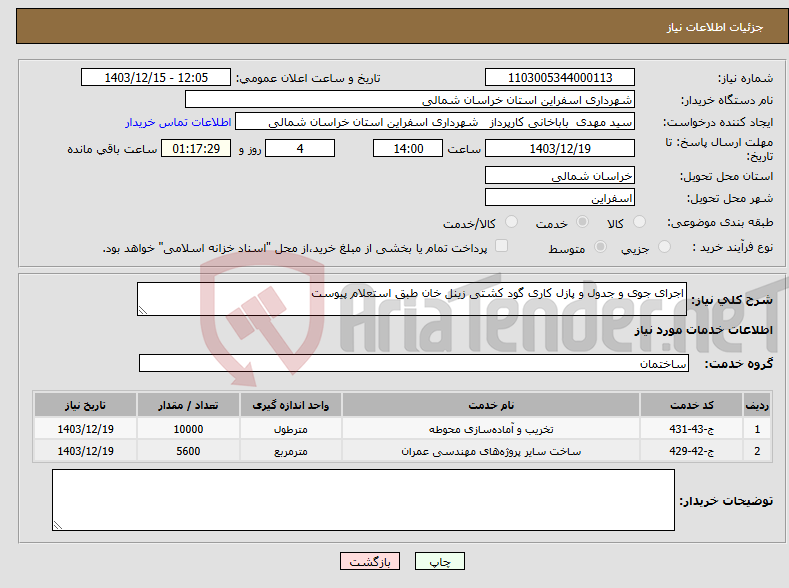Image resolution: width=789 pixels, height=588 pixels.
Task: Toggle the اسناد خزانه اسلامی payment checkbox
Action: (501, 245)
